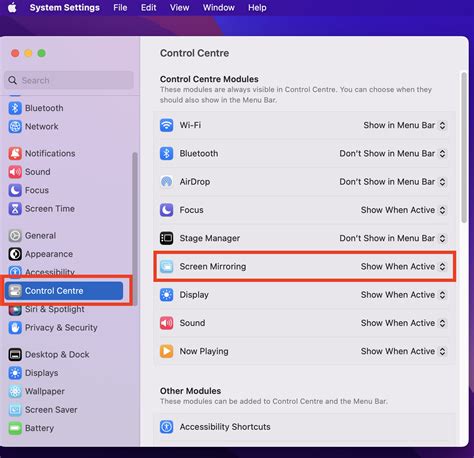Select Bluetooth label in the sidebar
This screenshot has height=458, width=474.
[x=44, y=108]
